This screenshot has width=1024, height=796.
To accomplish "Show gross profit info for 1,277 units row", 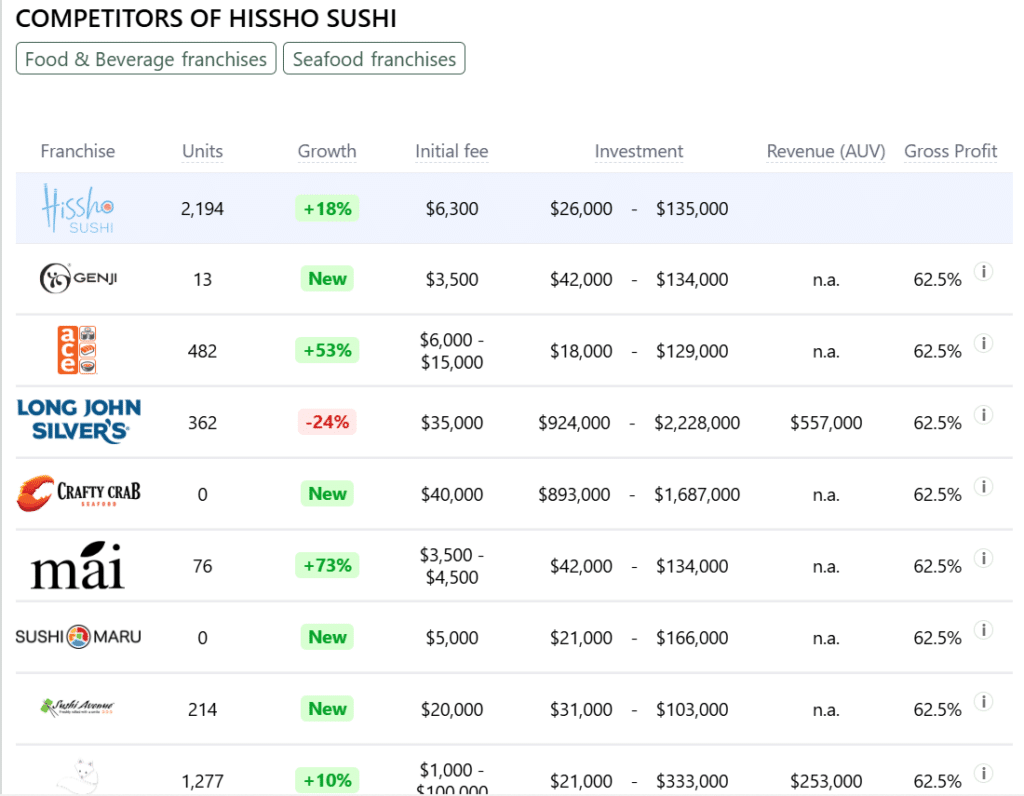I will tap(984, 773).
